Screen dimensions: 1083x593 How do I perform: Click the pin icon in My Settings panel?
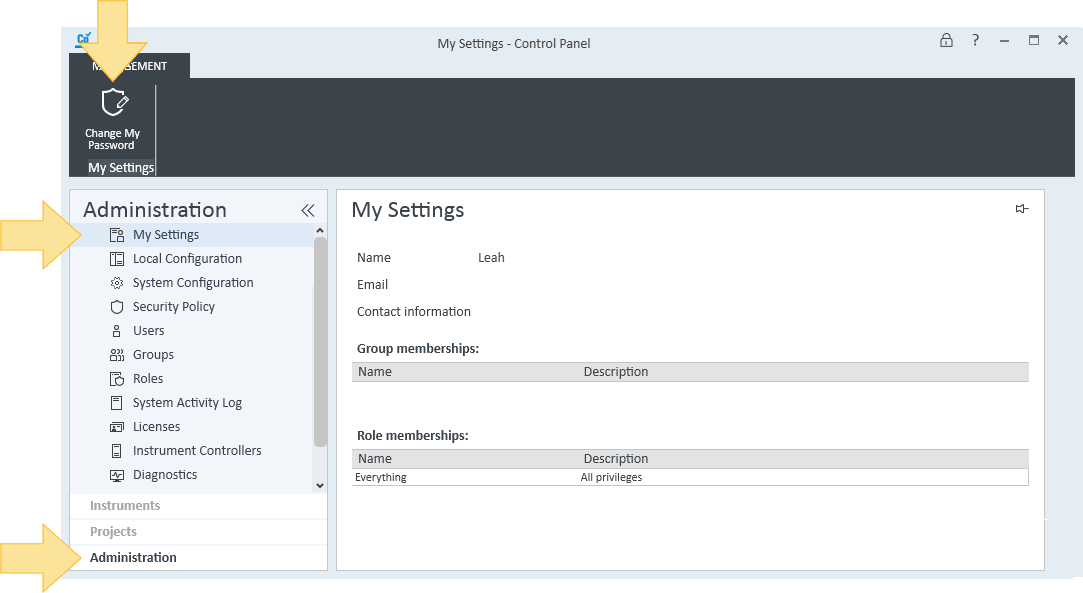(1022, 208)
